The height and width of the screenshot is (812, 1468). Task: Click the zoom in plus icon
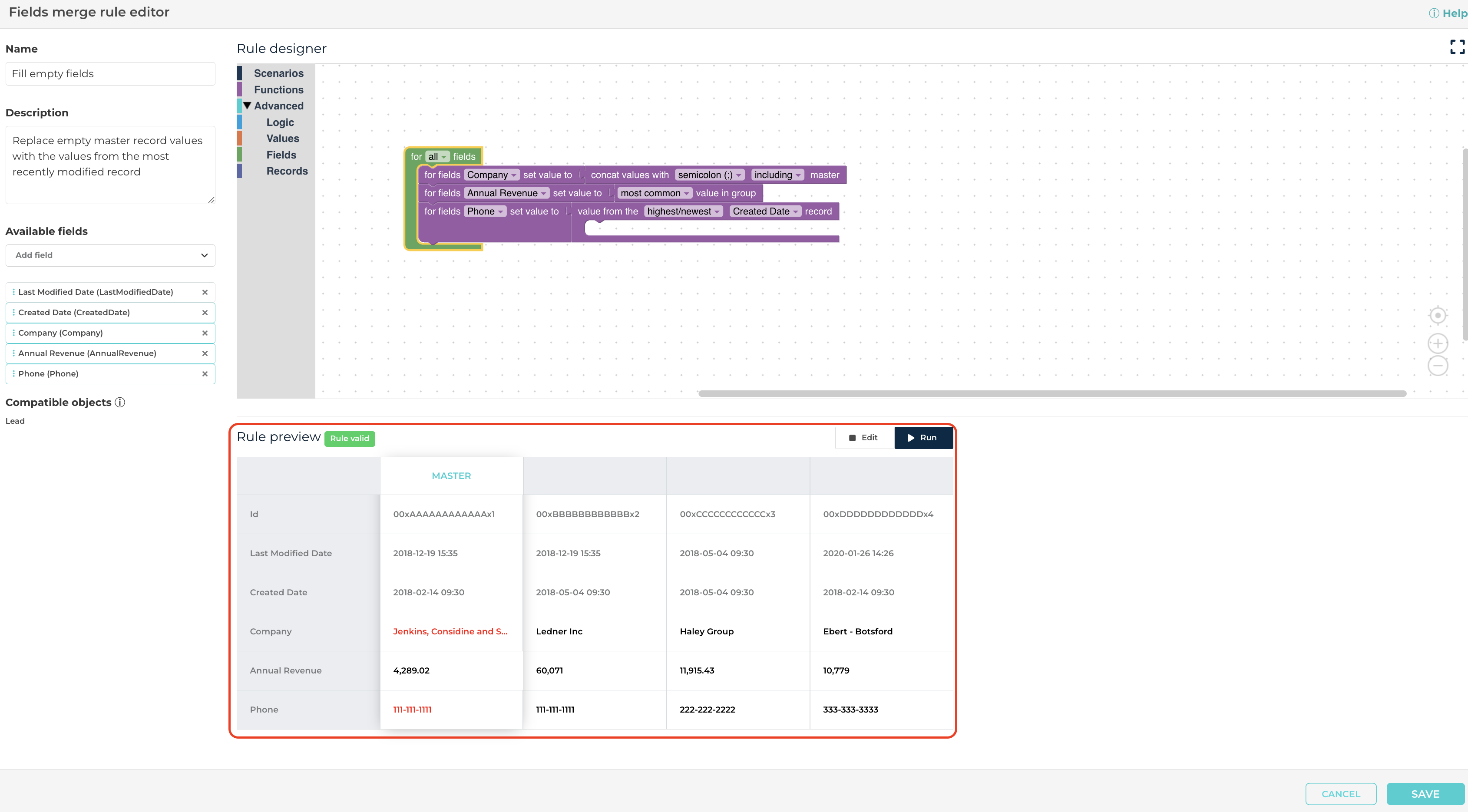point(1437,343)
